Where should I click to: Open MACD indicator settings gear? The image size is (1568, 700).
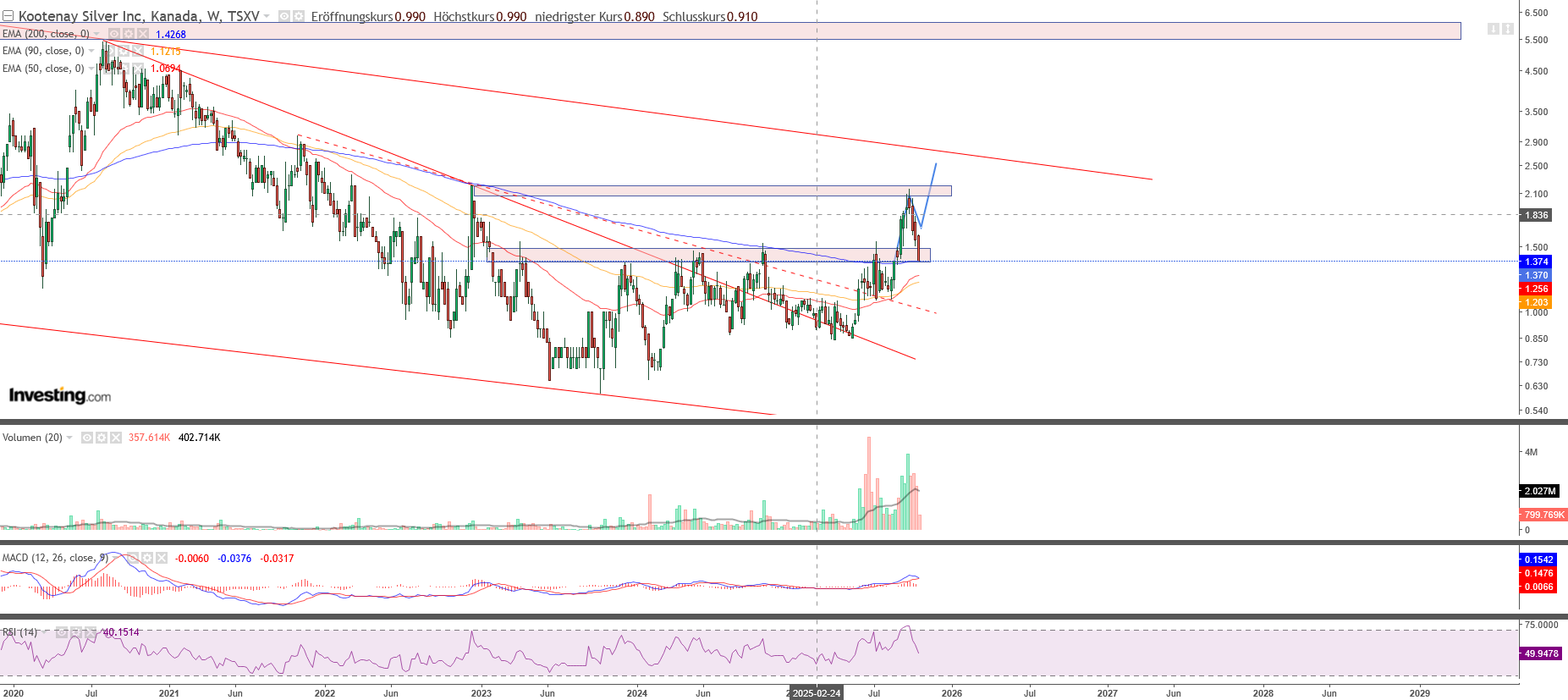(x=147, y=558)
